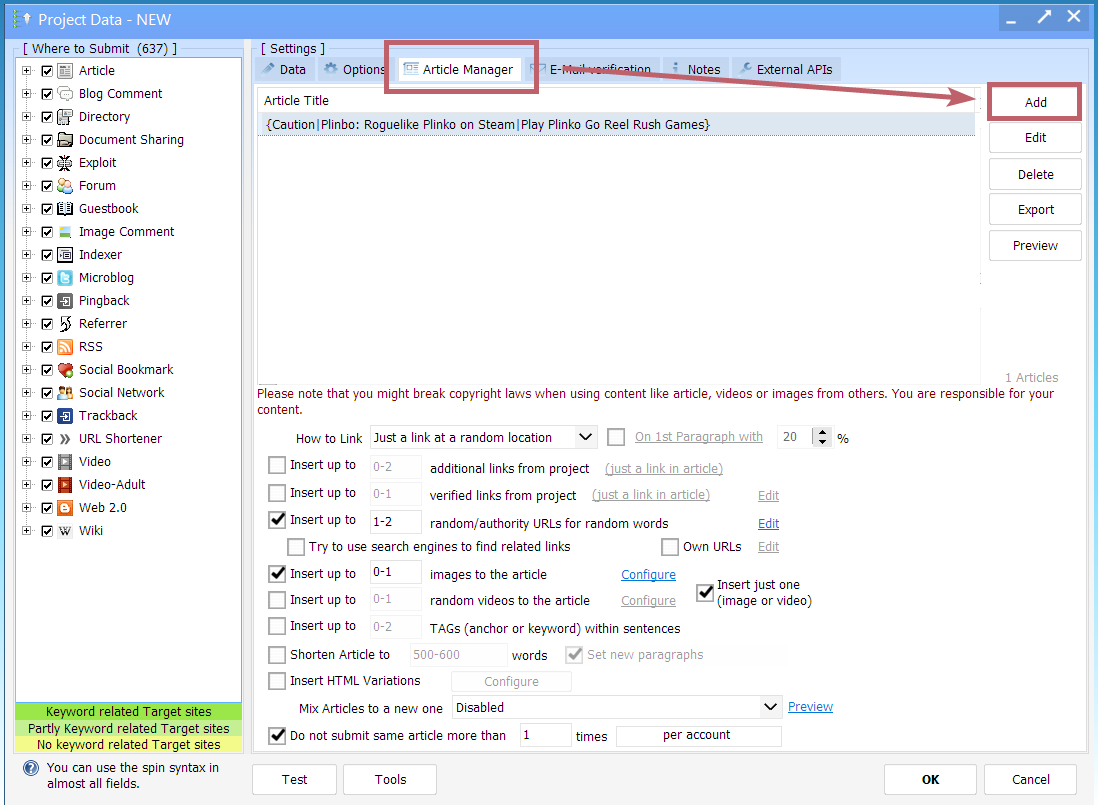Click the Guestbook open book icon
The height and width of the screenshot is (809, 1098).
[x=65, y=209]
